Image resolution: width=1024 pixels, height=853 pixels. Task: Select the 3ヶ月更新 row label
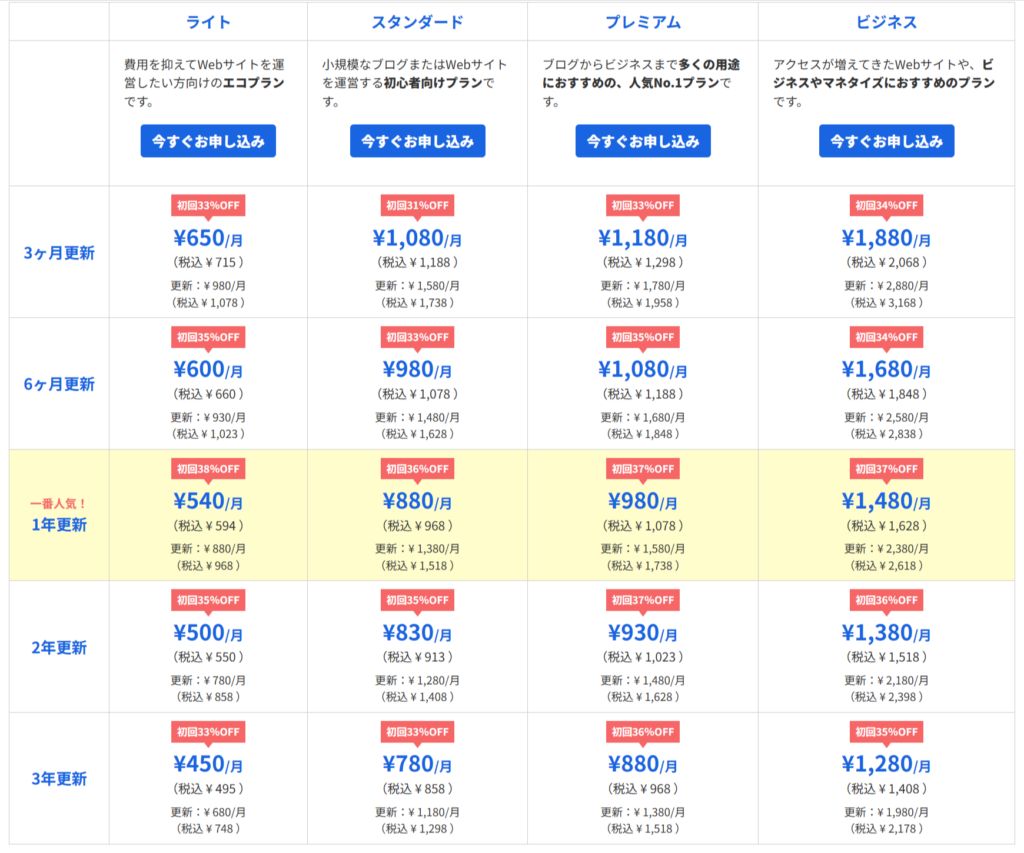[x=59, y=253]
